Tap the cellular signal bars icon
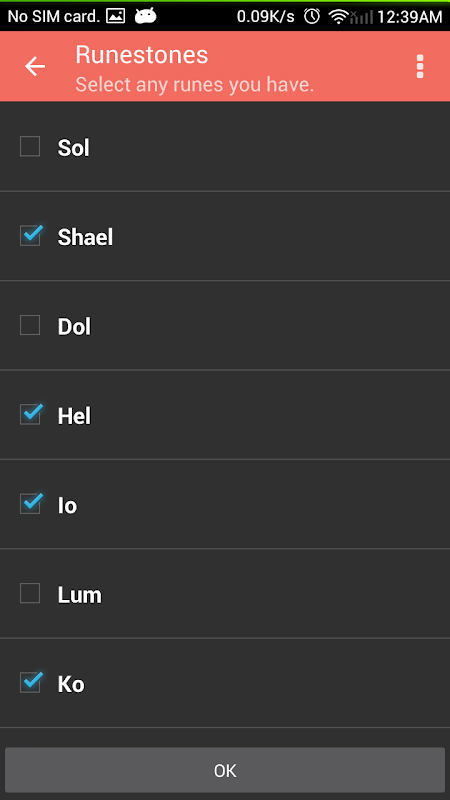Viewport: 450px width, 800px height. pos(362,17)
